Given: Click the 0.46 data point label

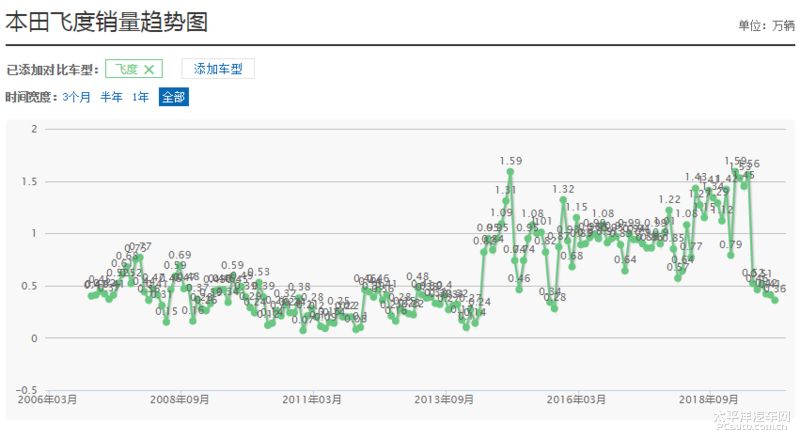Looking at the screenshot, I should pyautogui.click(x=519, y=278).
